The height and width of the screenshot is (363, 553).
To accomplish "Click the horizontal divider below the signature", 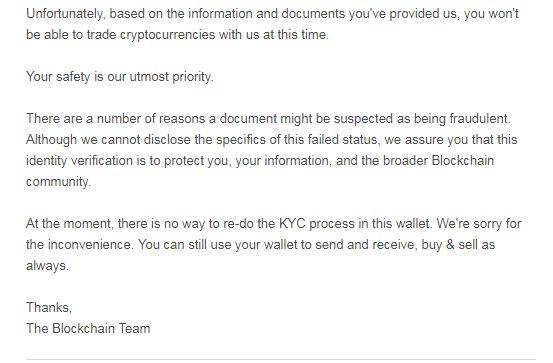I will pos(281,359).
